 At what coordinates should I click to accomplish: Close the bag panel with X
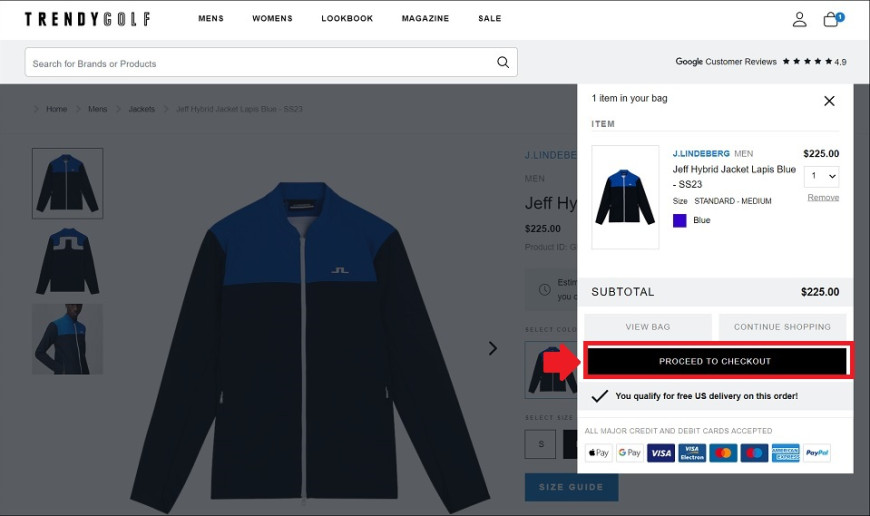coord(829,101)
